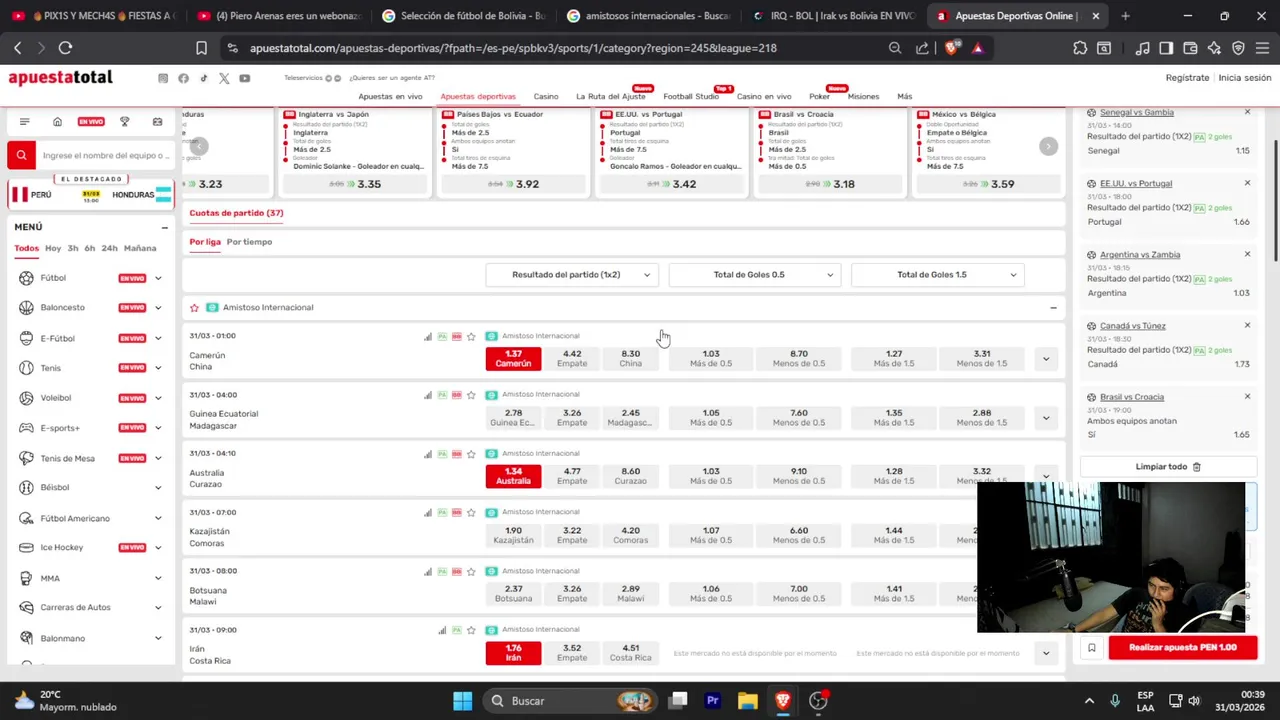Click the trophy icon in sidebar toolbar
This screenshot has width=1280, height=720.
click(x=124, y=122)
